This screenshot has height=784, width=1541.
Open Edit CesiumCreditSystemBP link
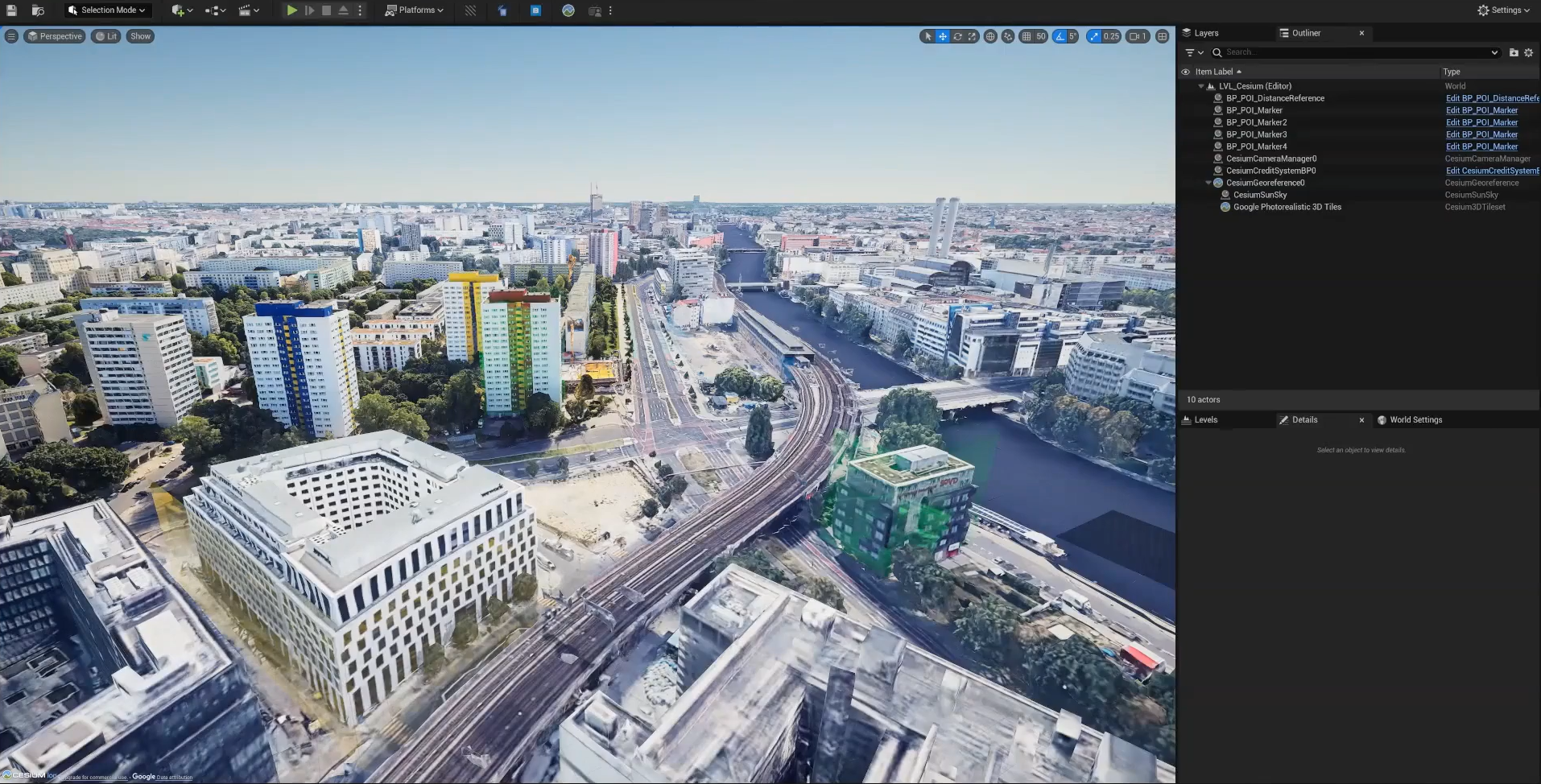1493,171
